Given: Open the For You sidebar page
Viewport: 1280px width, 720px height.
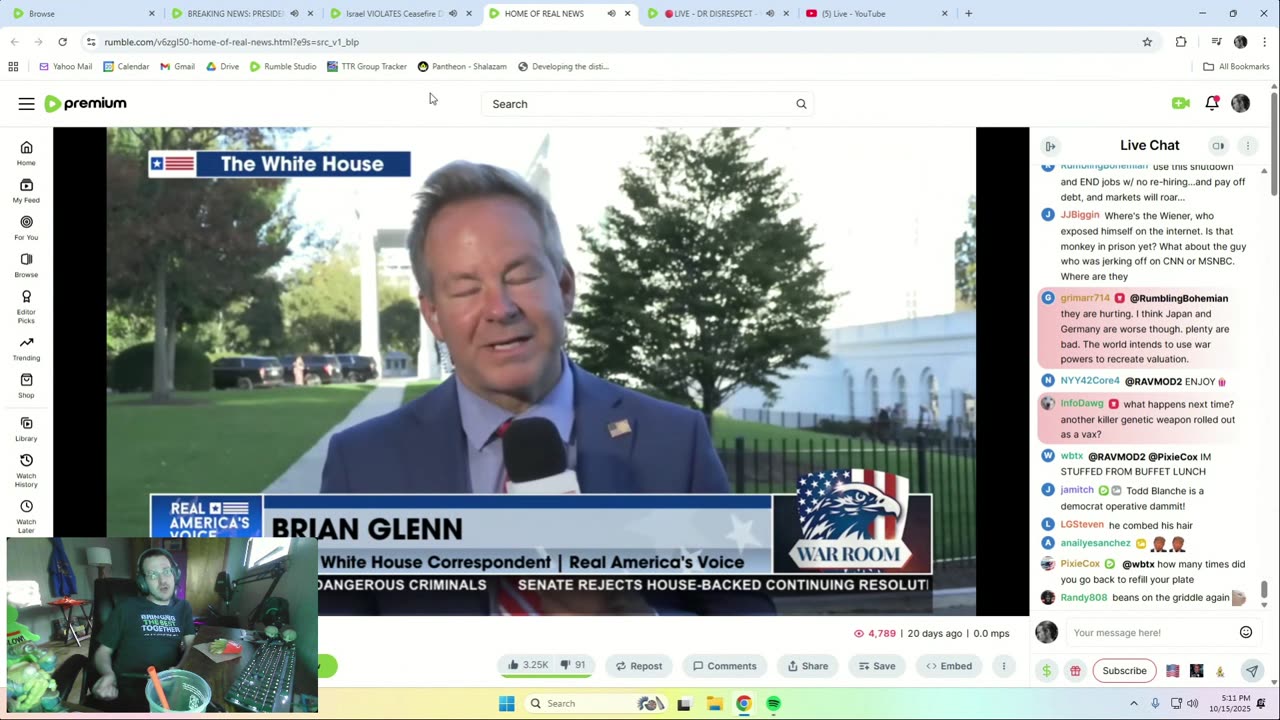Looking at the screenshot, I should click(x=26, y=227).
